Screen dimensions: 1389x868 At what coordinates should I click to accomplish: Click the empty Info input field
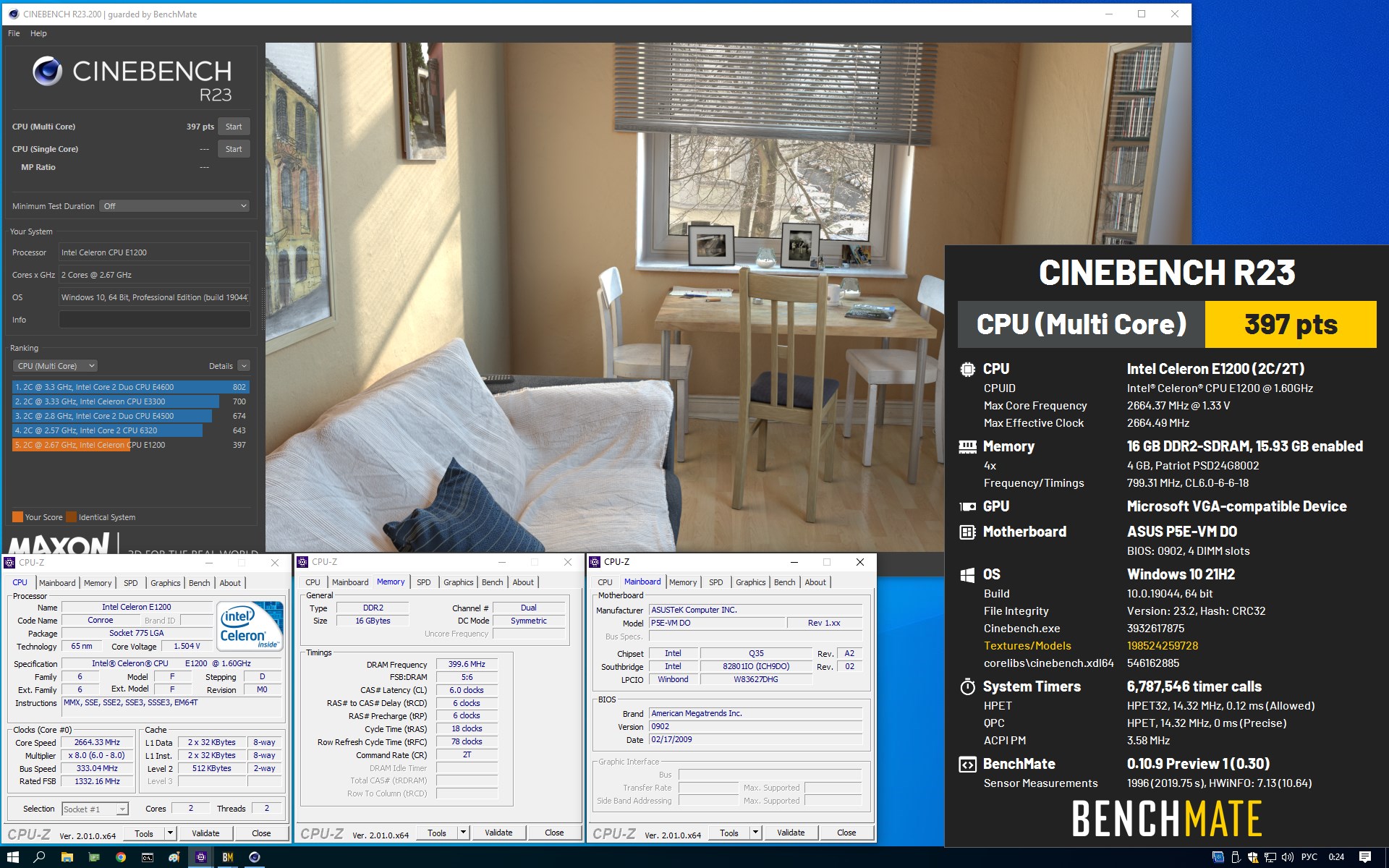point(154,320)
